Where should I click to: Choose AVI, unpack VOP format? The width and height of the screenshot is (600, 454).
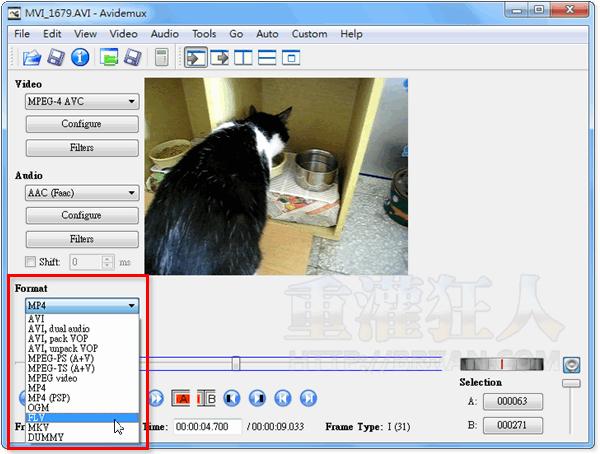point(82,348)
